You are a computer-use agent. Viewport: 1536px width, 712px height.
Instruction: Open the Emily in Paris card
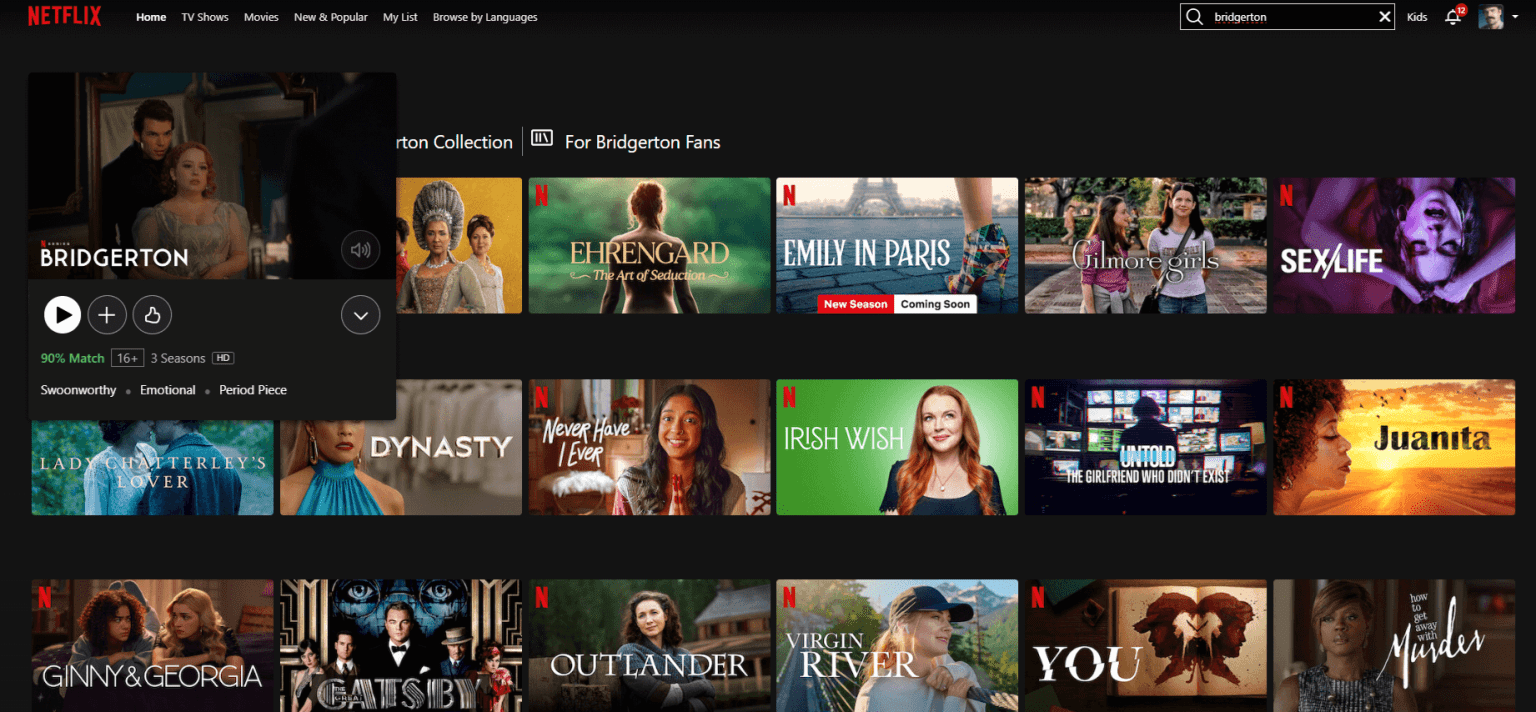point(897,246)
